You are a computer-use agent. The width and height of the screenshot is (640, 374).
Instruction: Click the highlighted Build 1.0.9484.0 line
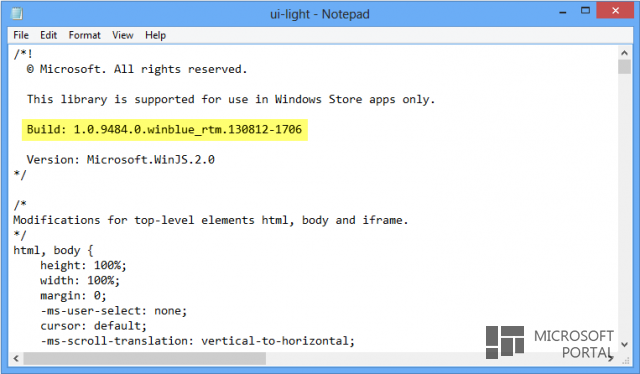[x=164, y=130]
